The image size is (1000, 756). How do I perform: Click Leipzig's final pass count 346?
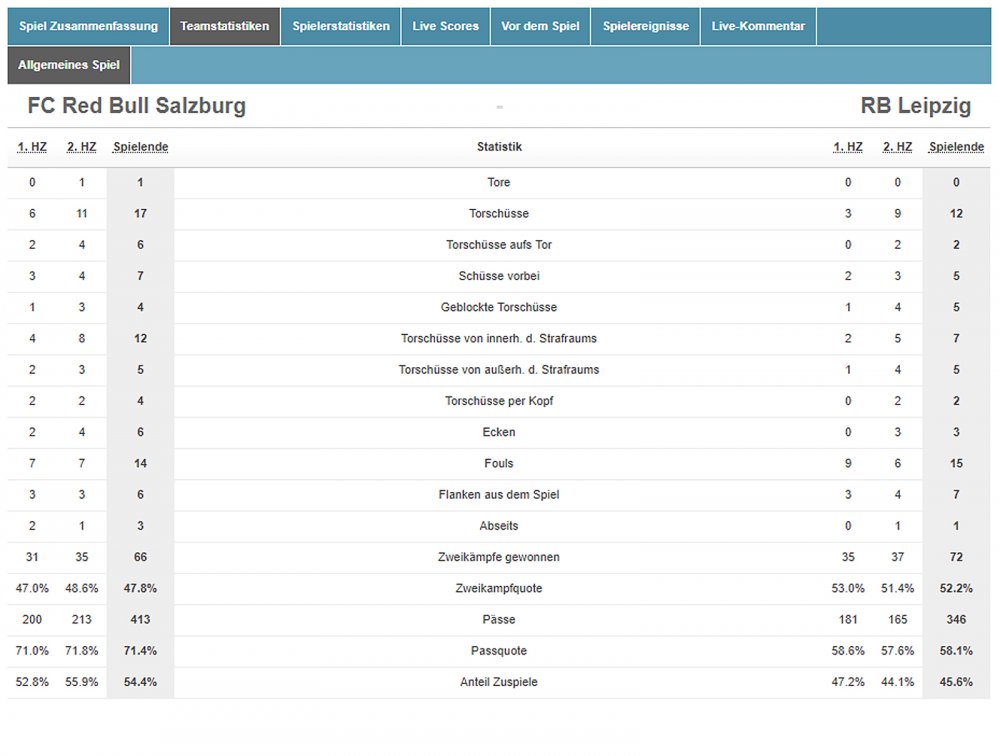tap(956, 620)
